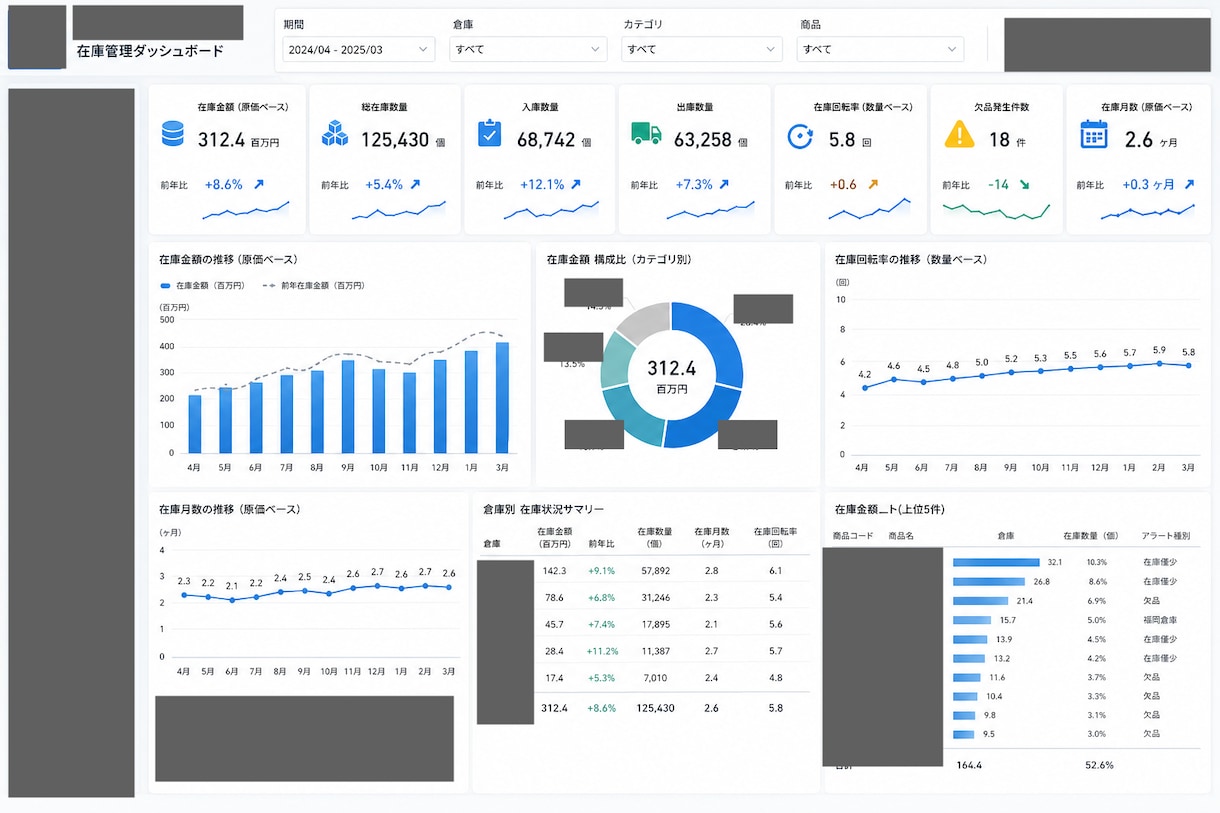Image resolution: width=1220 pixels, height=813 pixels.
Task: Click the 3月 bar in 在庫金額の推移 chart
Action: [502, 398]
